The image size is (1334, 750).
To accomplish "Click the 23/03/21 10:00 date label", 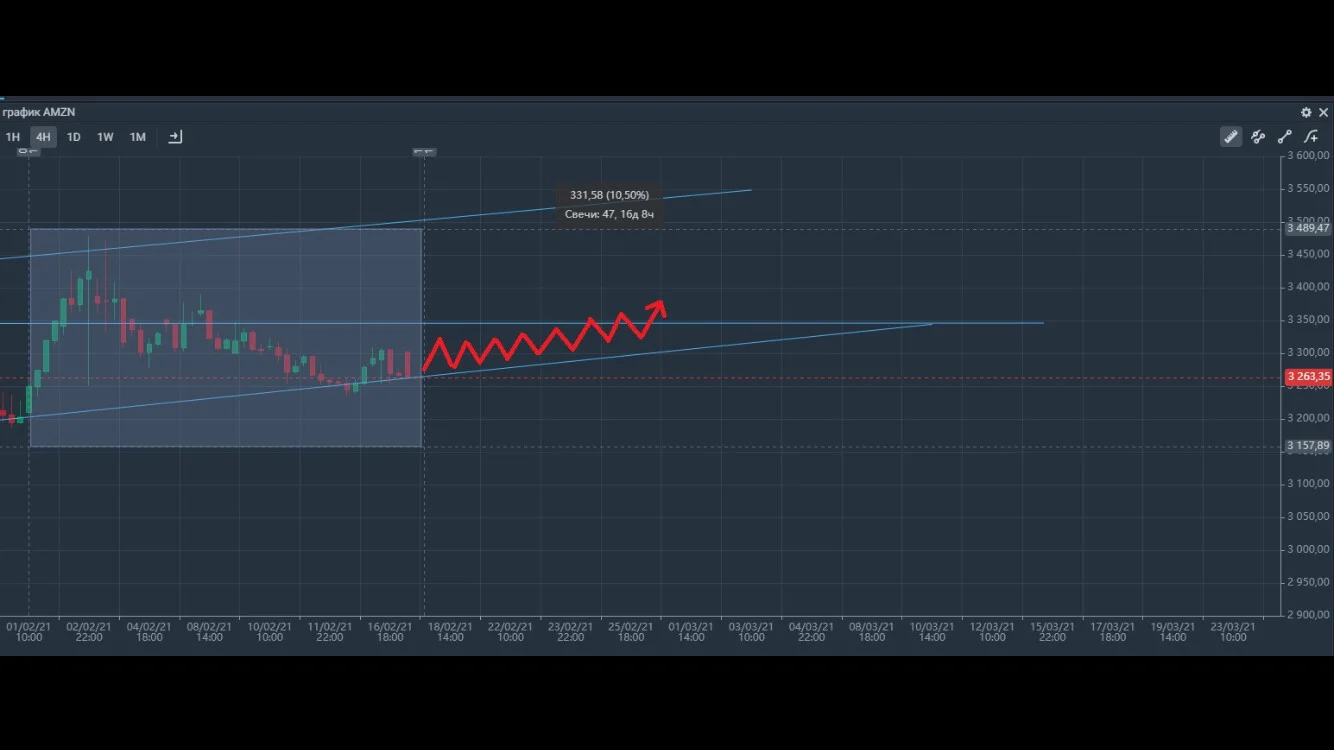I will pyautogui.click(x=1233, y=632).
